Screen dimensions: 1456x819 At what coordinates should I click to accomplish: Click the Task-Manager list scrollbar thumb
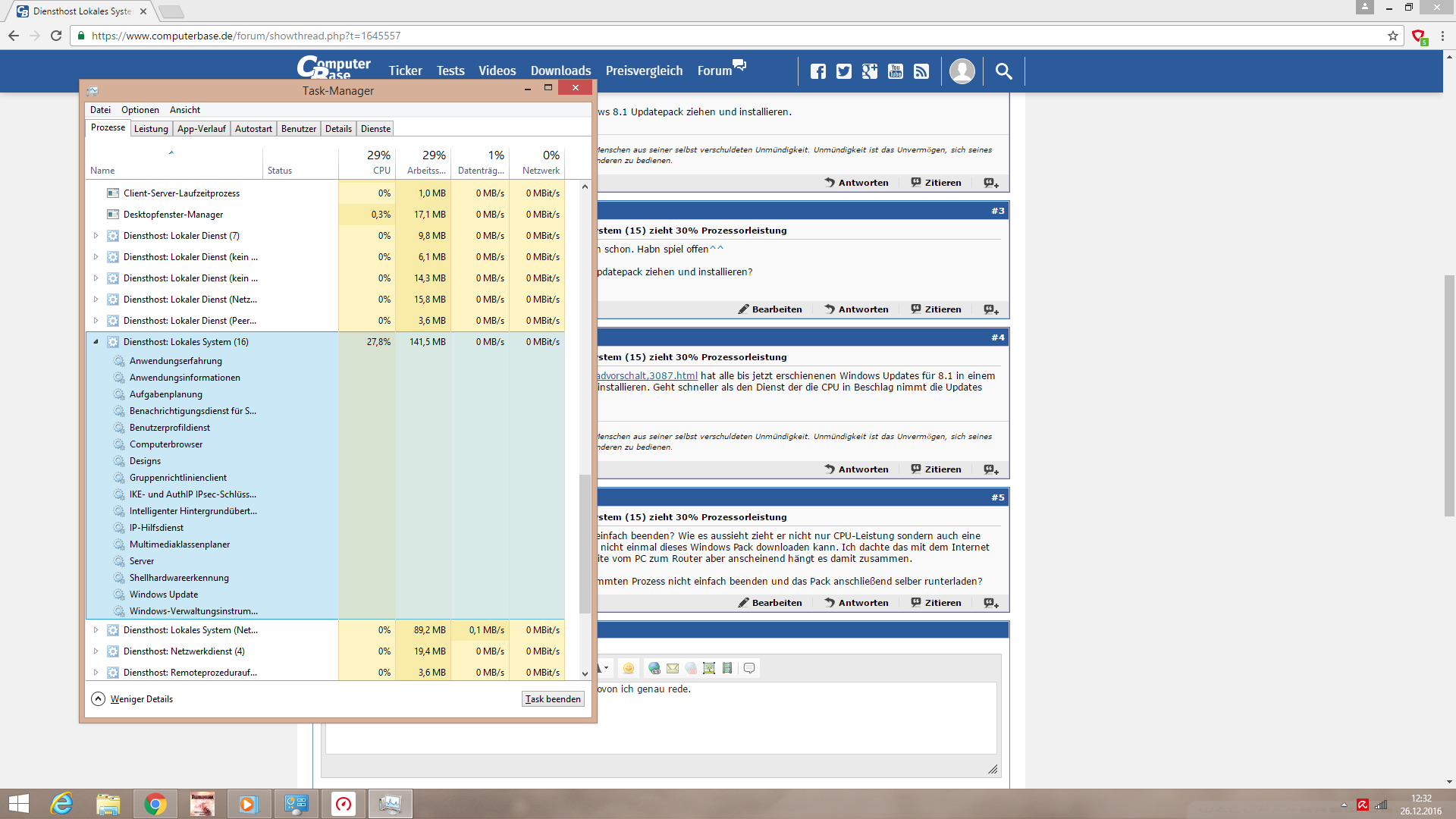click(x=584, y=542)
